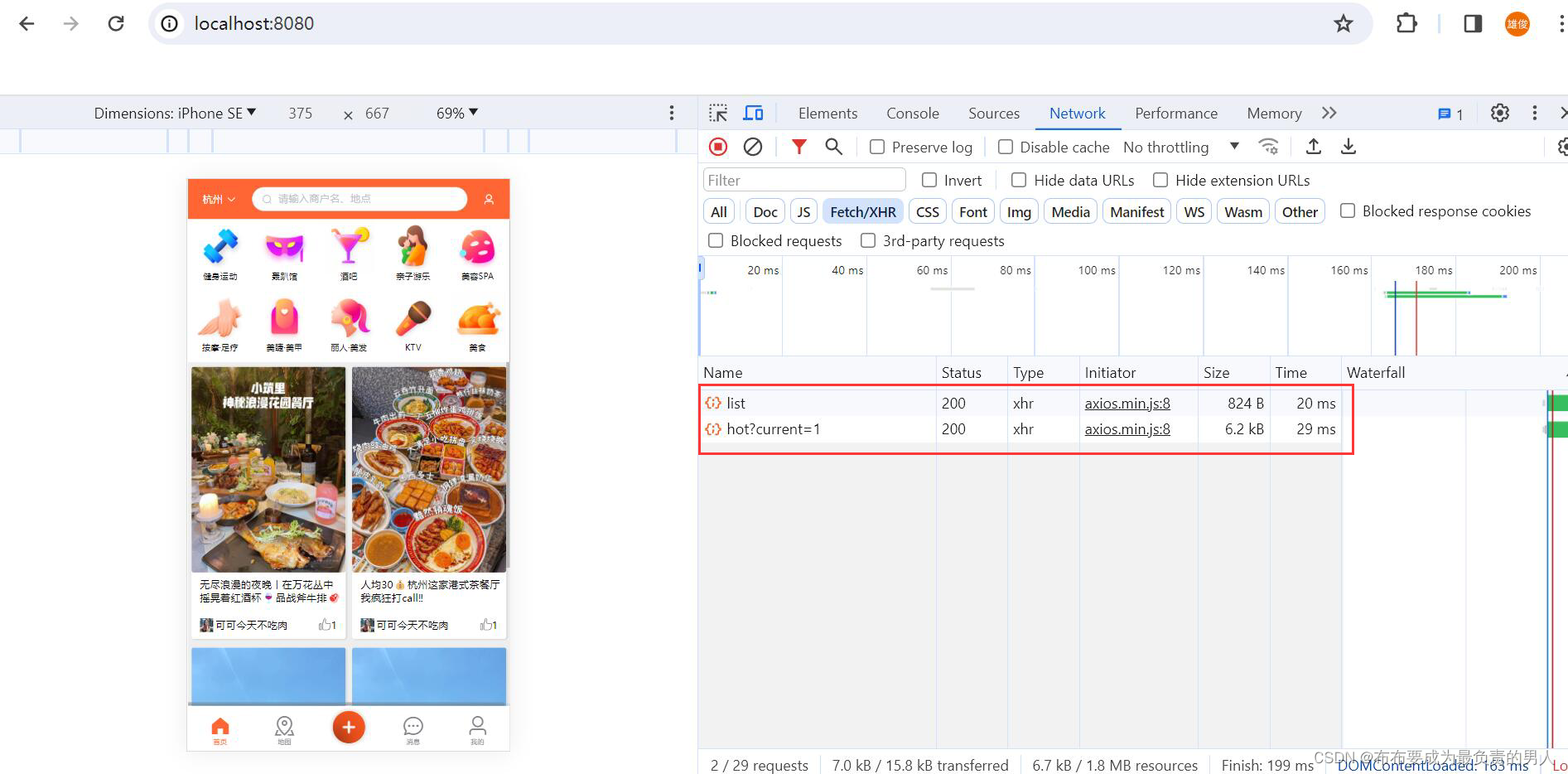The image size is (1568, 774).
Task: Check Blocked response cookies
Action: [x=1348, y=210]
